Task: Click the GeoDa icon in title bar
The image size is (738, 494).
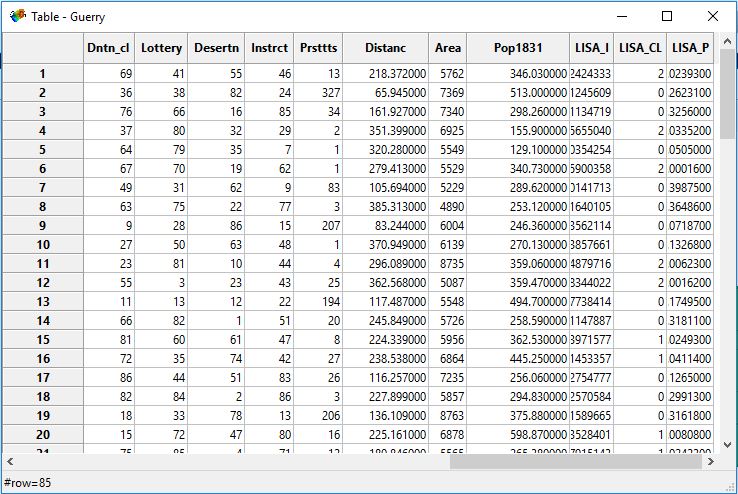Action: pyautogui.click(x=17, y=16)
